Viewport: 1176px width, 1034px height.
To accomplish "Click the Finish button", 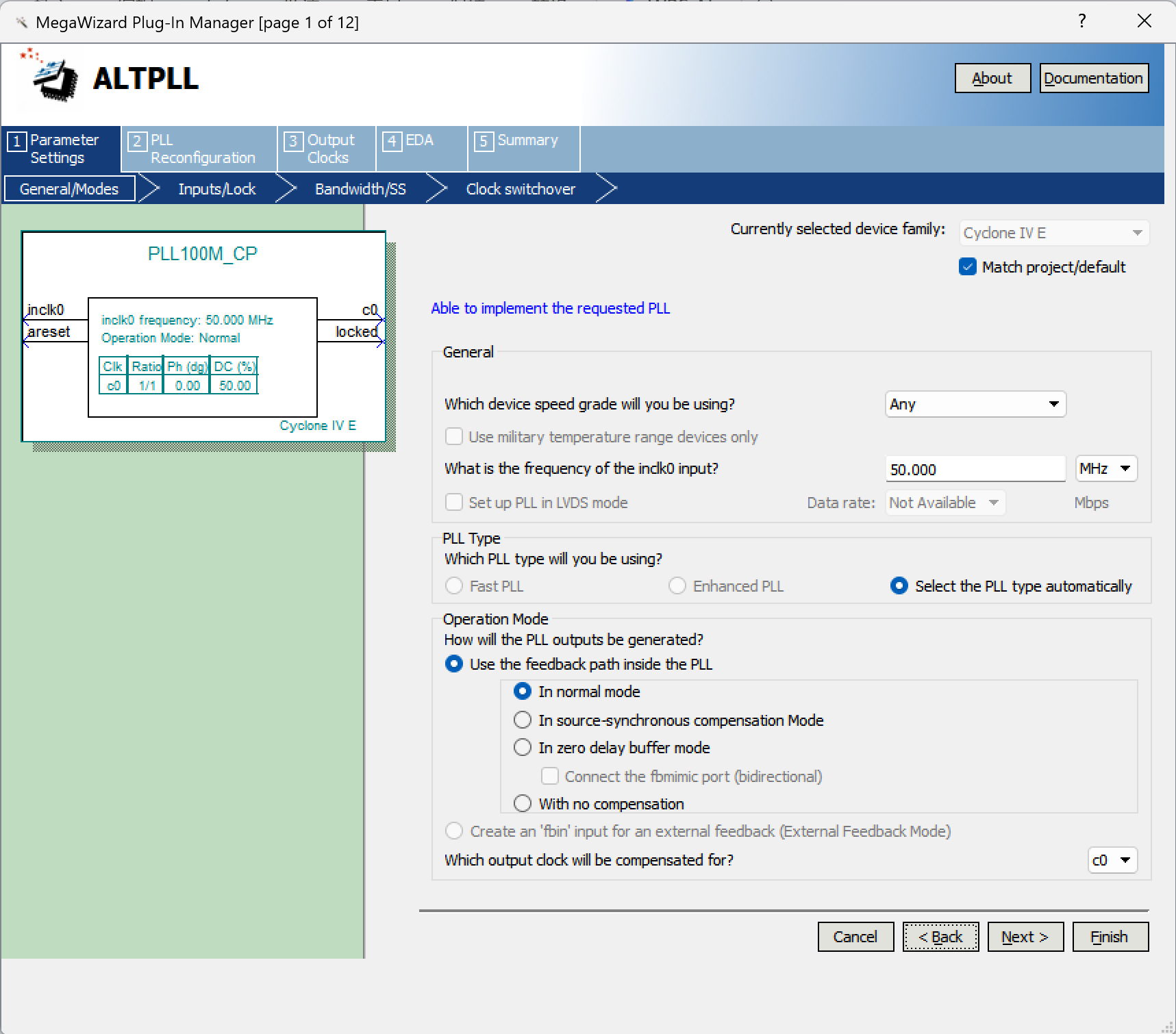I will (x=1110, y=937).
